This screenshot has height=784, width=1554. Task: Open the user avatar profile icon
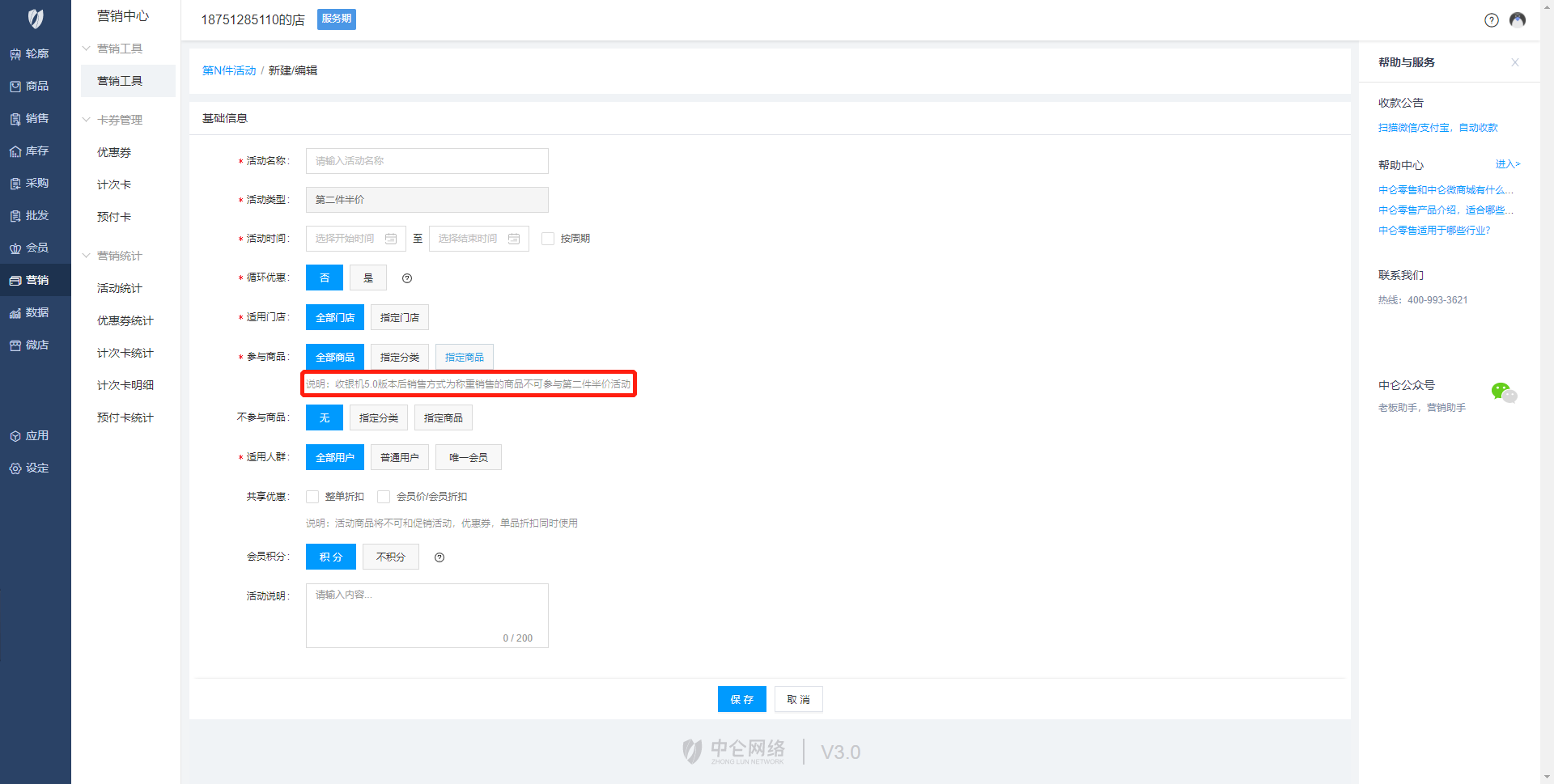(1518, 20)
